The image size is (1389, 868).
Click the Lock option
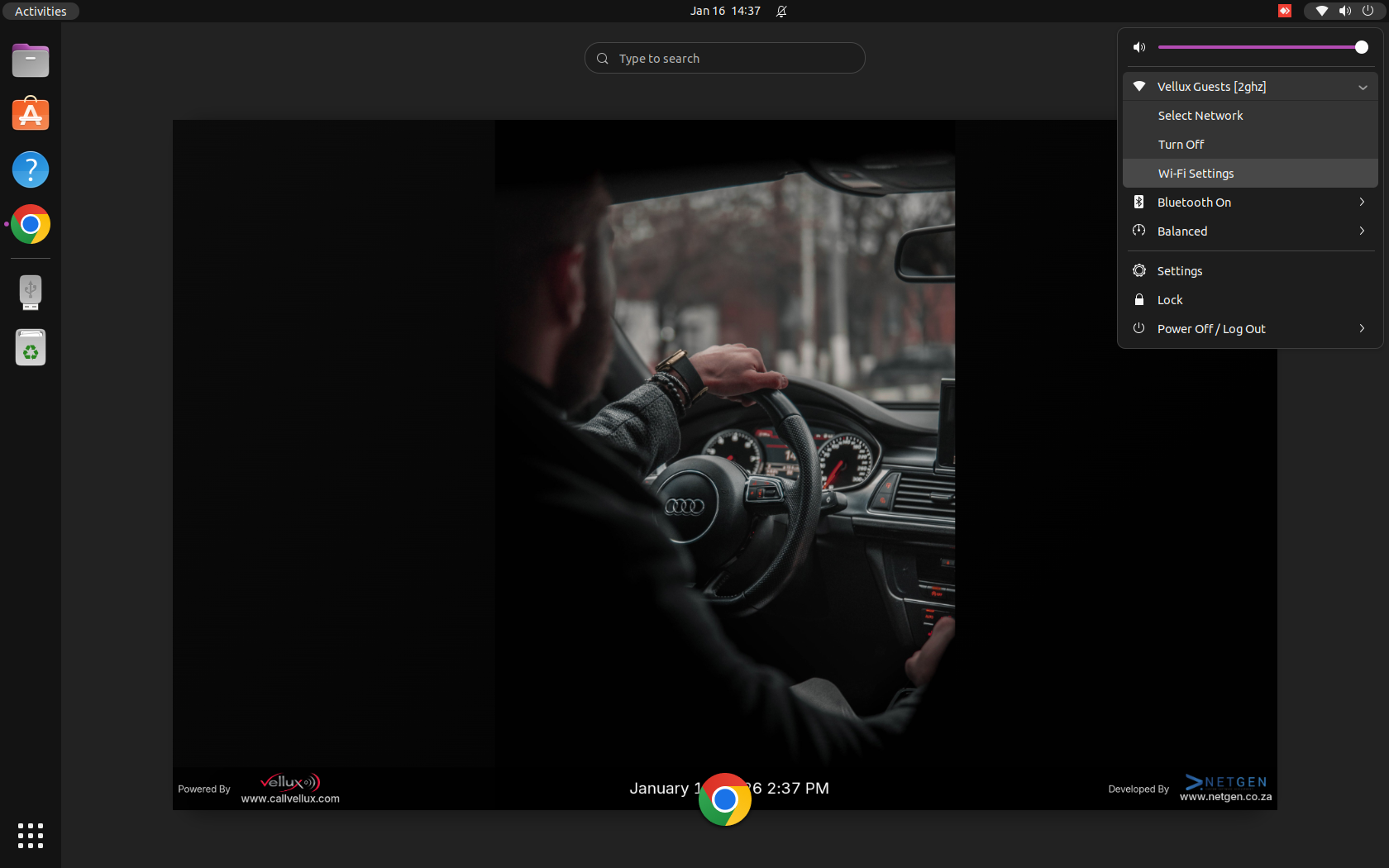coord(1169,300)
